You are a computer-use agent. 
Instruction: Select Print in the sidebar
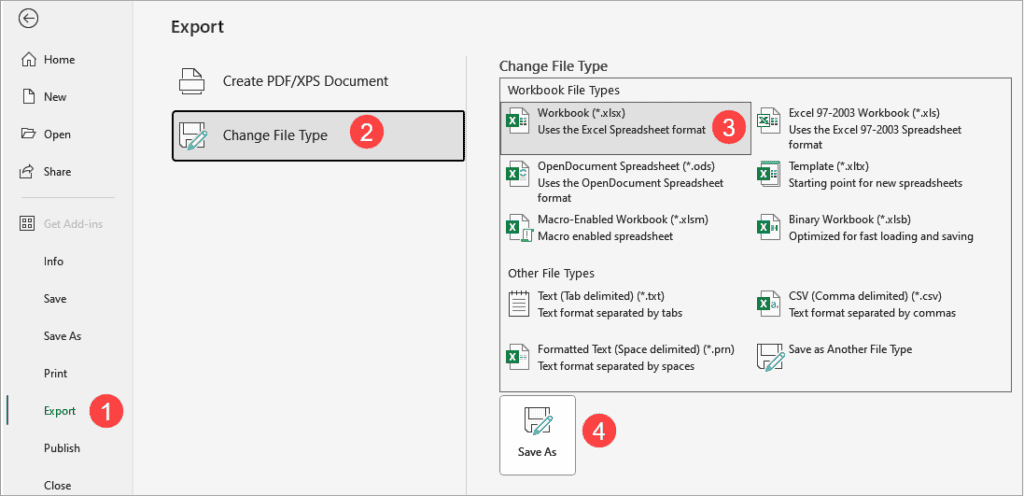pyautogui.click(x=56, y=373)
